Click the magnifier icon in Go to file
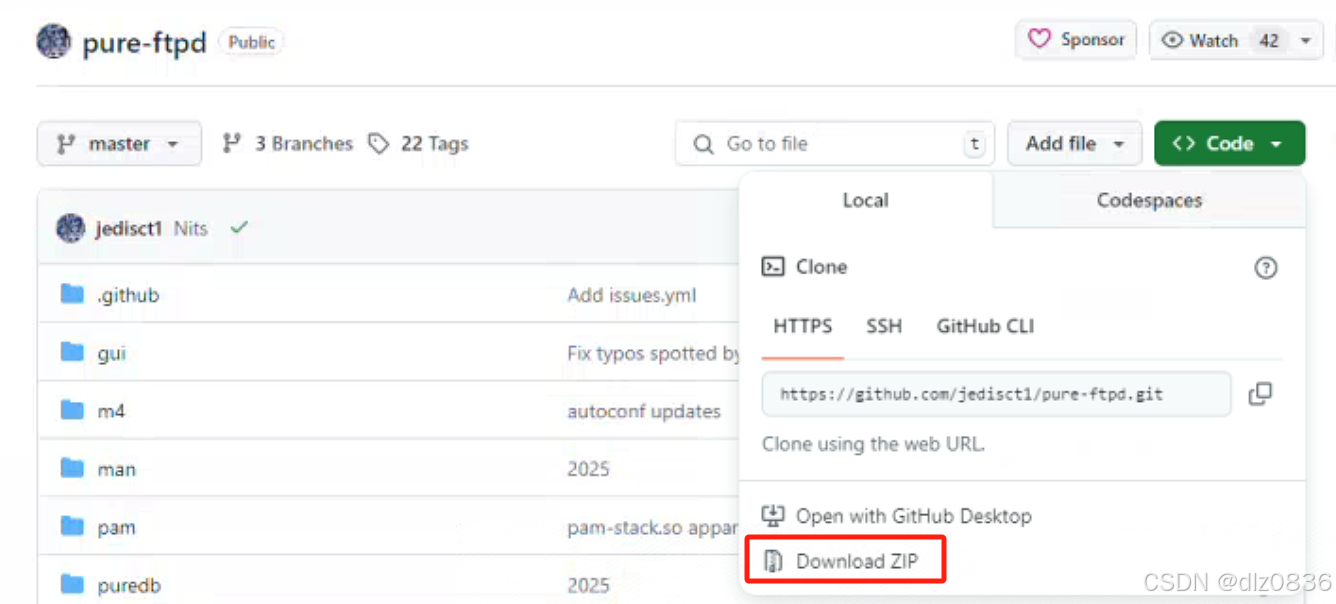Screen dimensions: 1336x604 [x=704, y=144]
